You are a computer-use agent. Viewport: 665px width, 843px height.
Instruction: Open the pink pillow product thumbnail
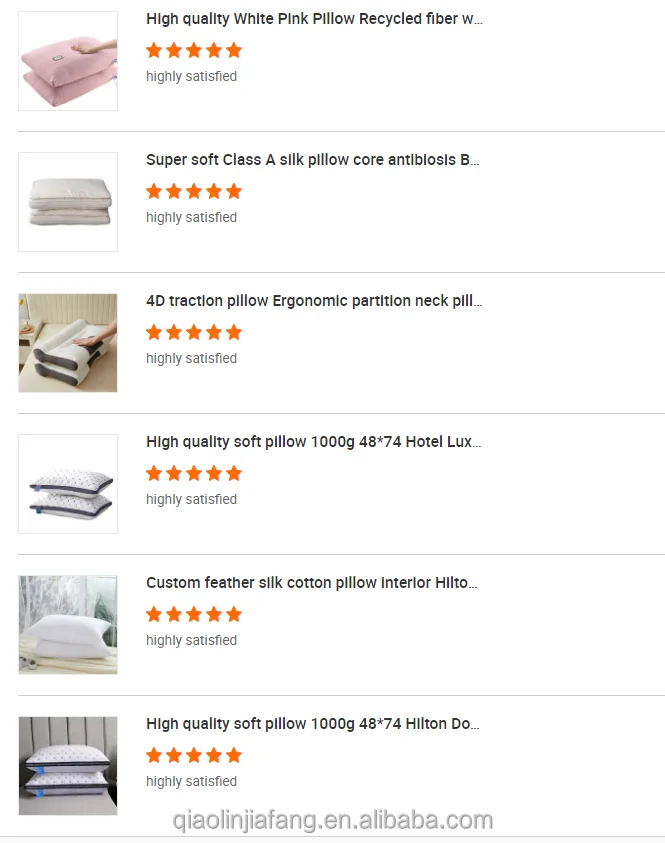[68, 61]
